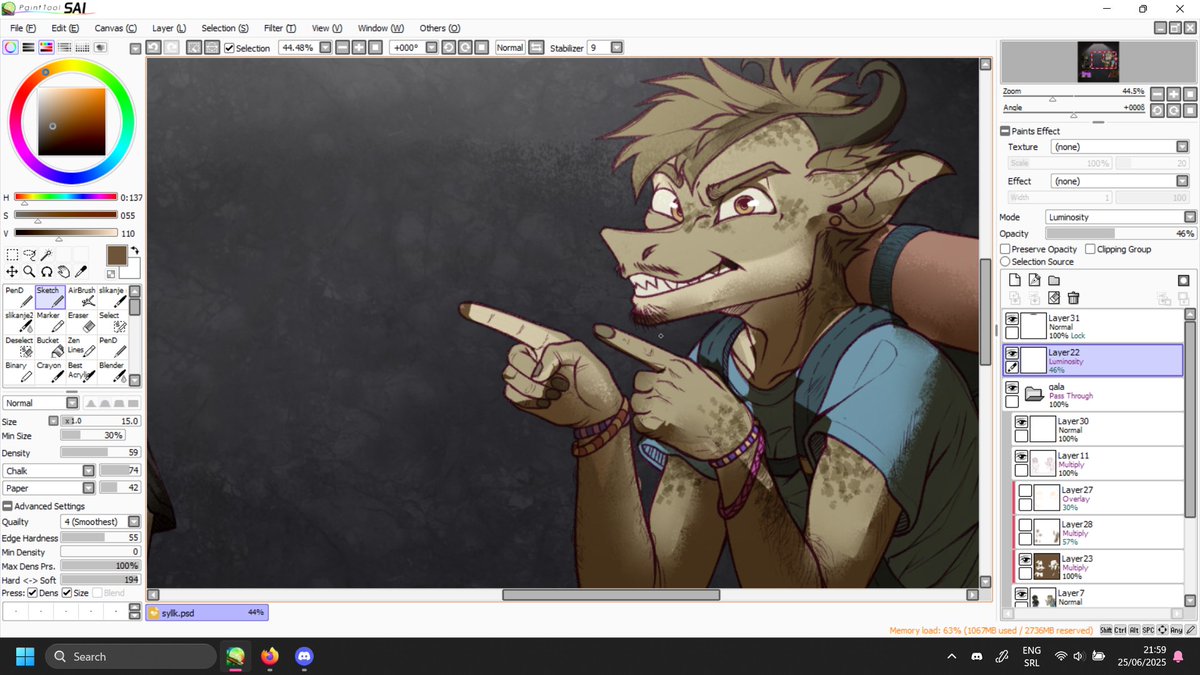Open the Filter menu
The image size is (1200, 675).
coord(278,28)
